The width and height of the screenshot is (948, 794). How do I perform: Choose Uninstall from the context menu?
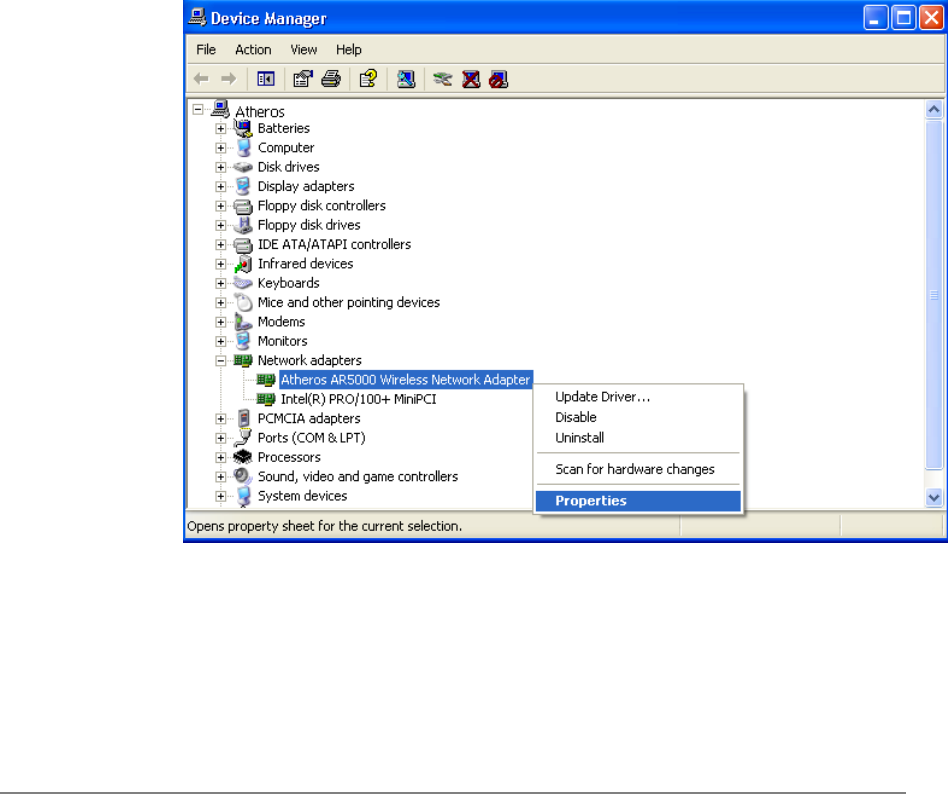[638, 438]
